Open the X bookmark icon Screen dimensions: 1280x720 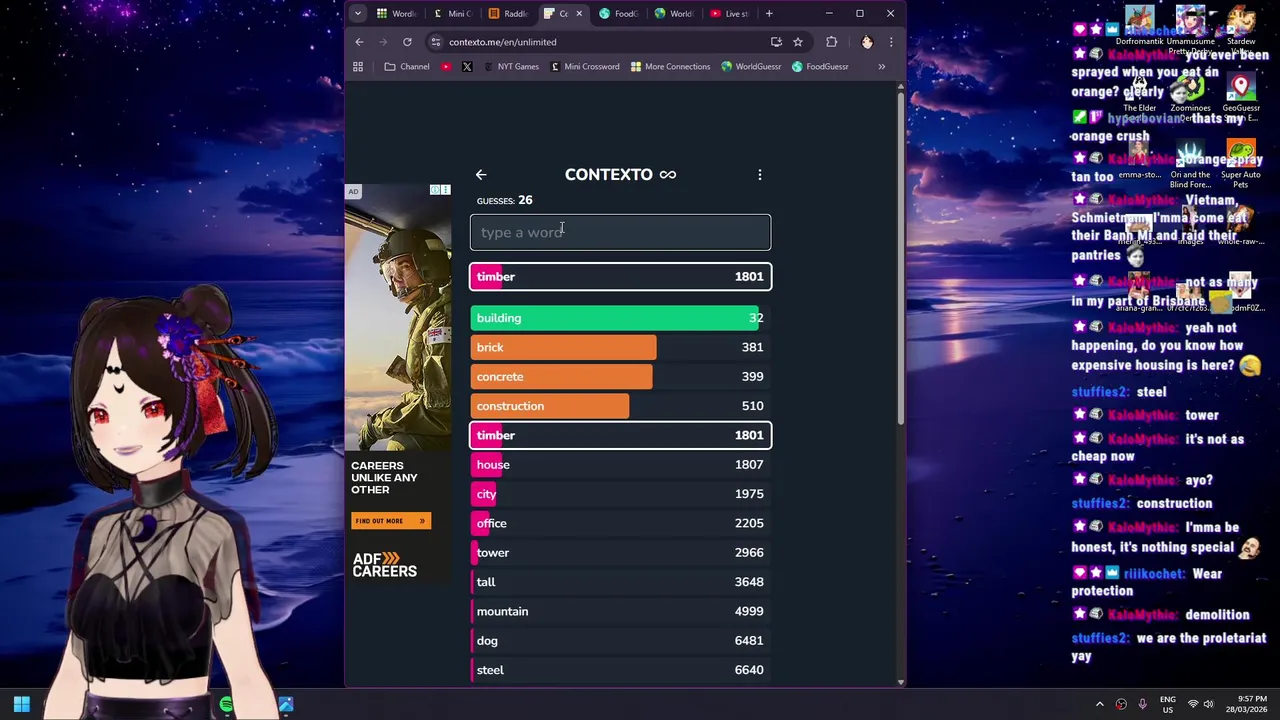coord(467,67)
